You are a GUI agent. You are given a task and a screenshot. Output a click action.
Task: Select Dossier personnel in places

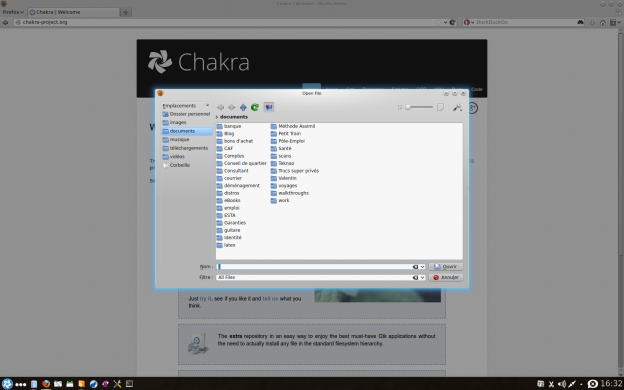point(186,114)
